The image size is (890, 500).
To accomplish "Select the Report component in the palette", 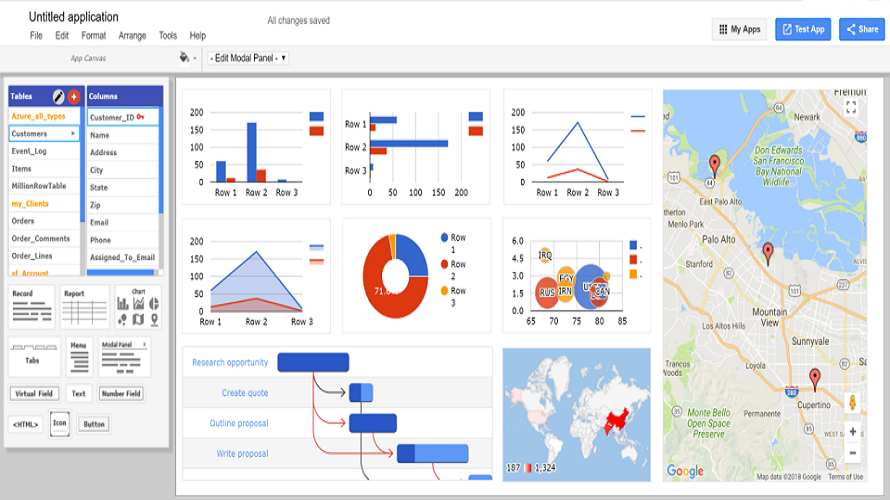I will [x=85, y=307].
